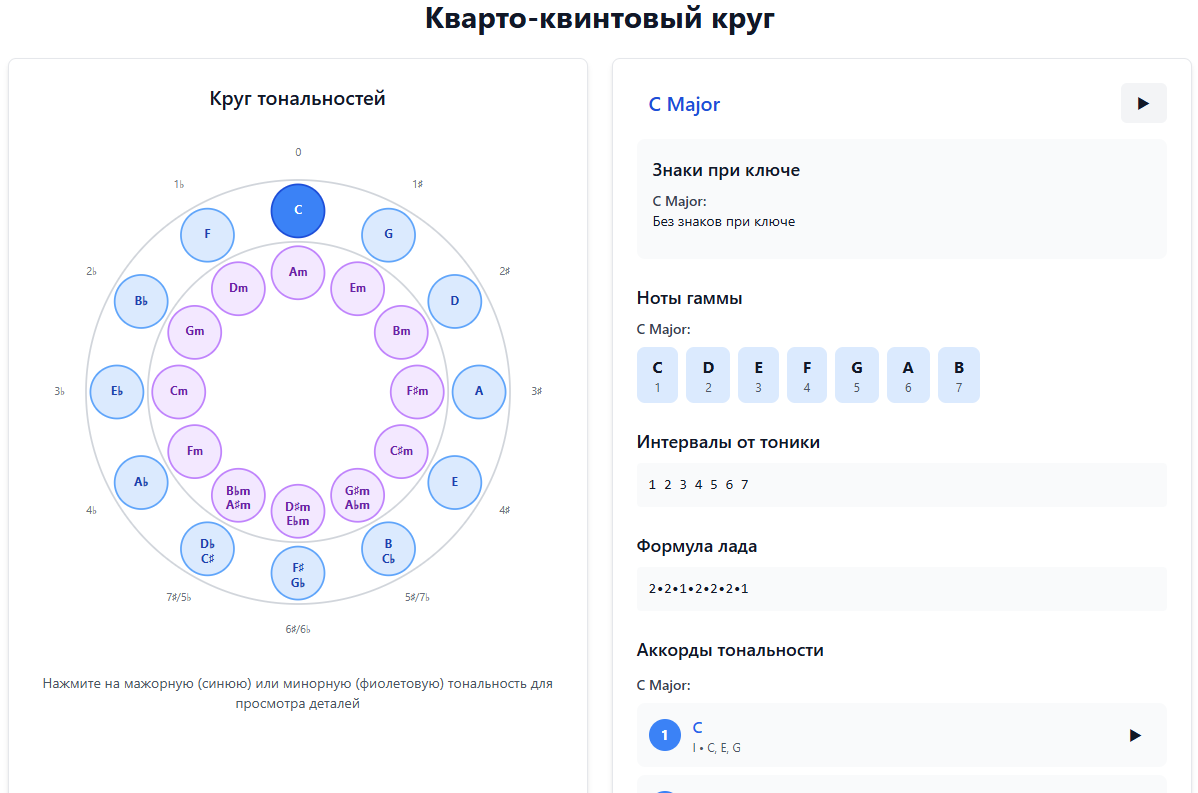Play the C Major scale
Screen dimensions: 1198x793
[x=1143, y=103]
